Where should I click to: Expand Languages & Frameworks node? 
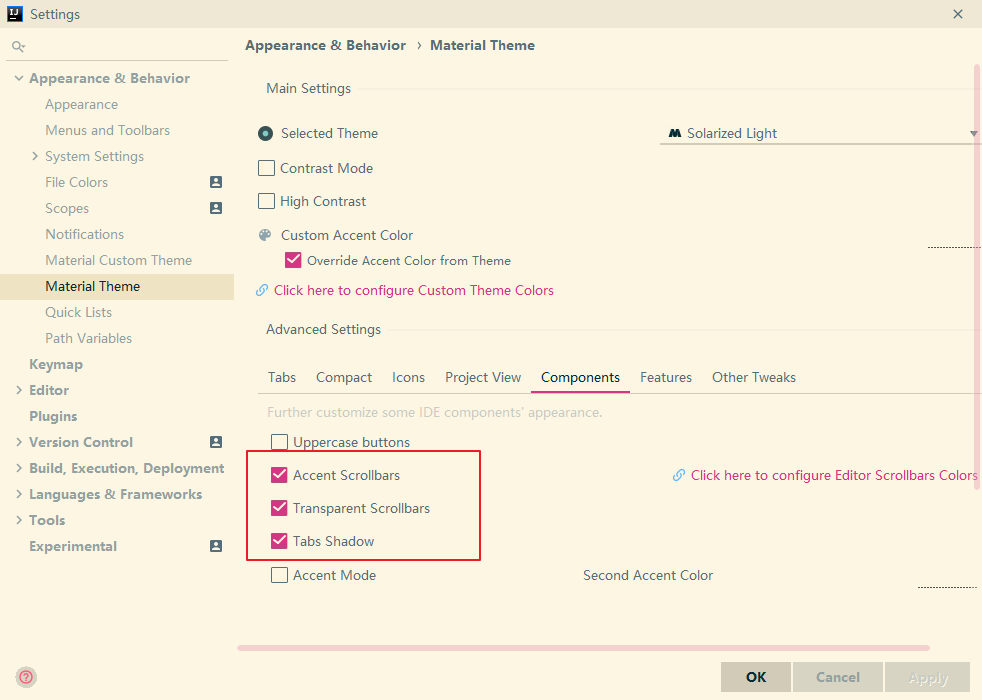(19, 494)
